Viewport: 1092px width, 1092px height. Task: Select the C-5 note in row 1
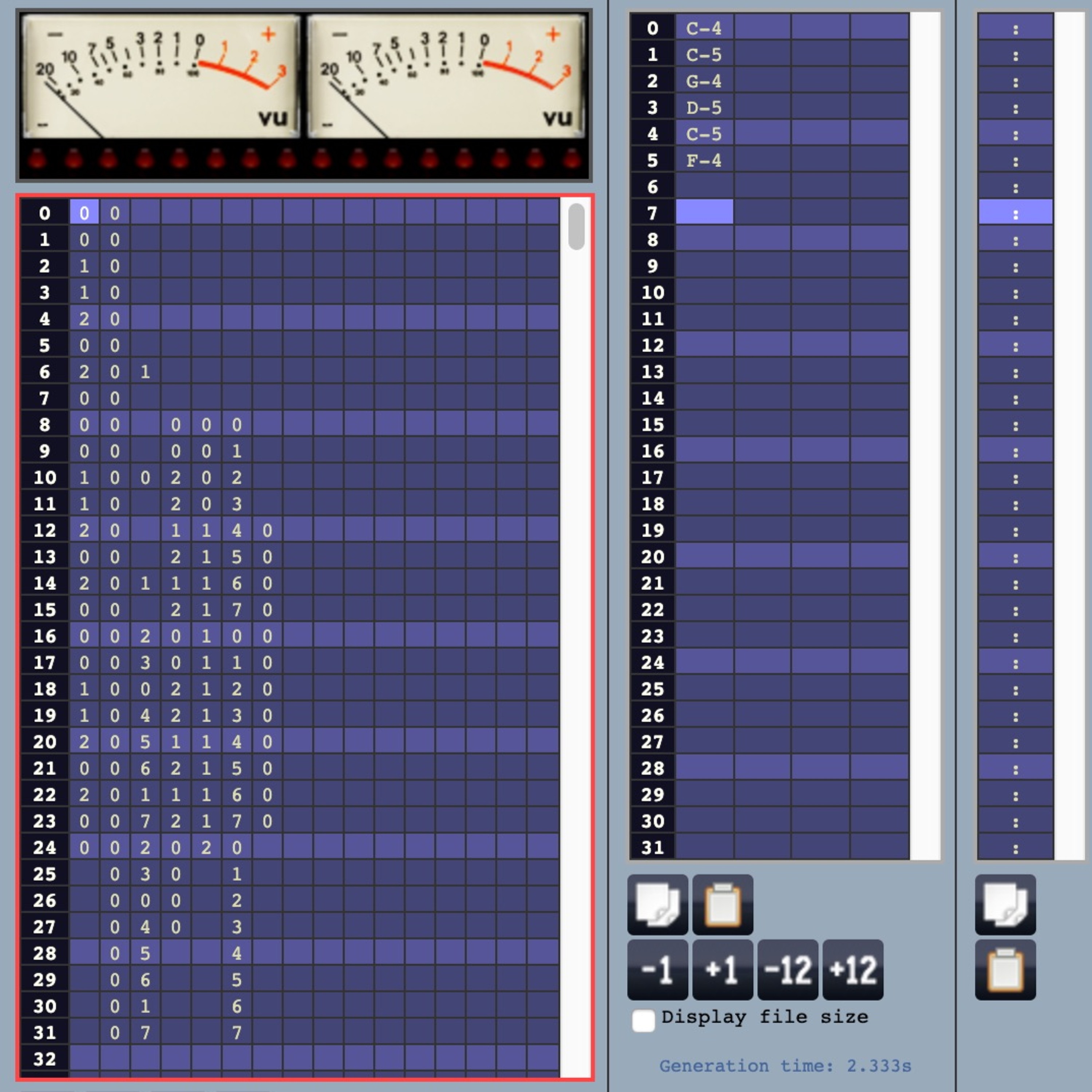704,54
